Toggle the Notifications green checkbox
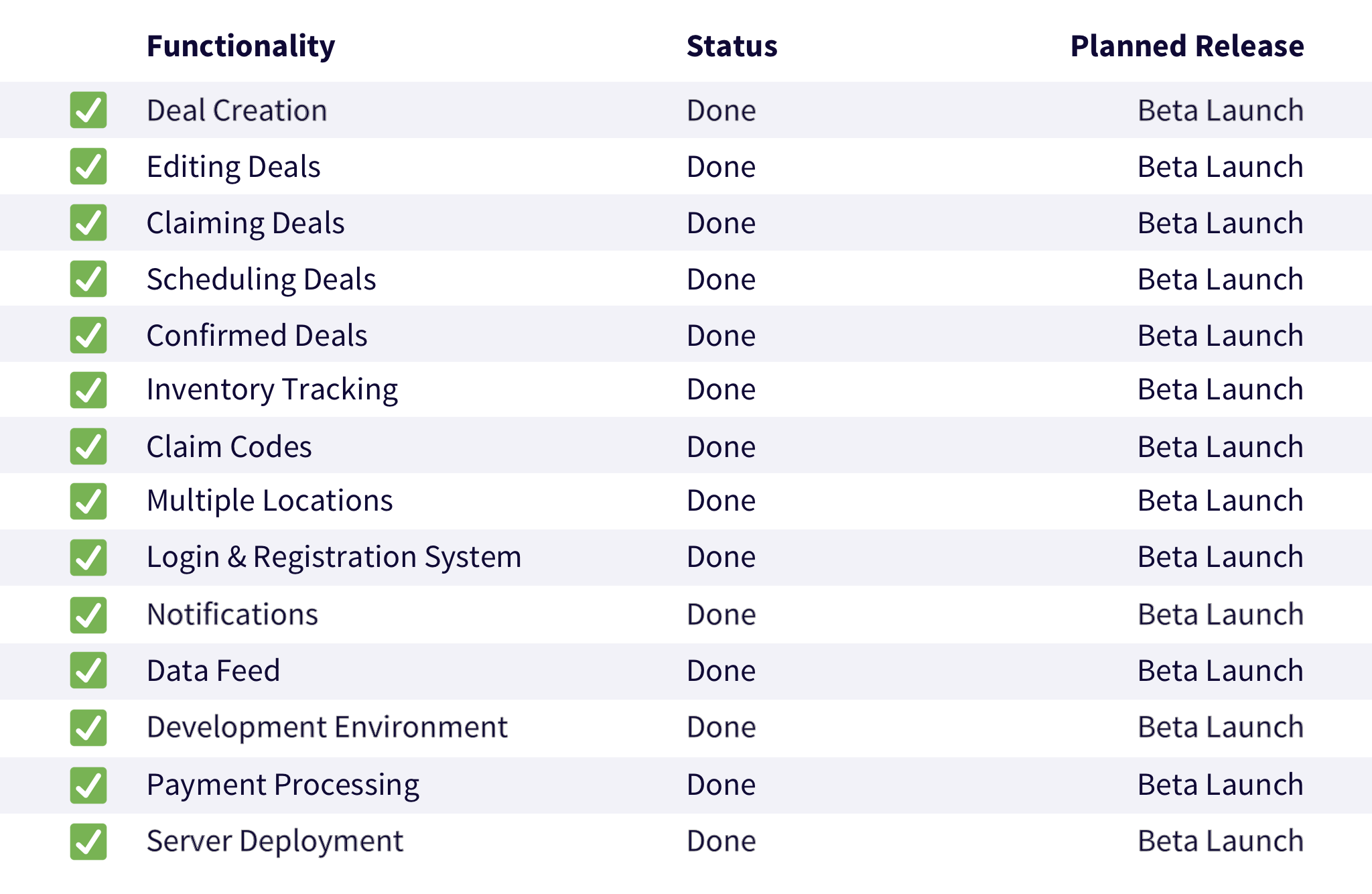 tap(88, 615)
